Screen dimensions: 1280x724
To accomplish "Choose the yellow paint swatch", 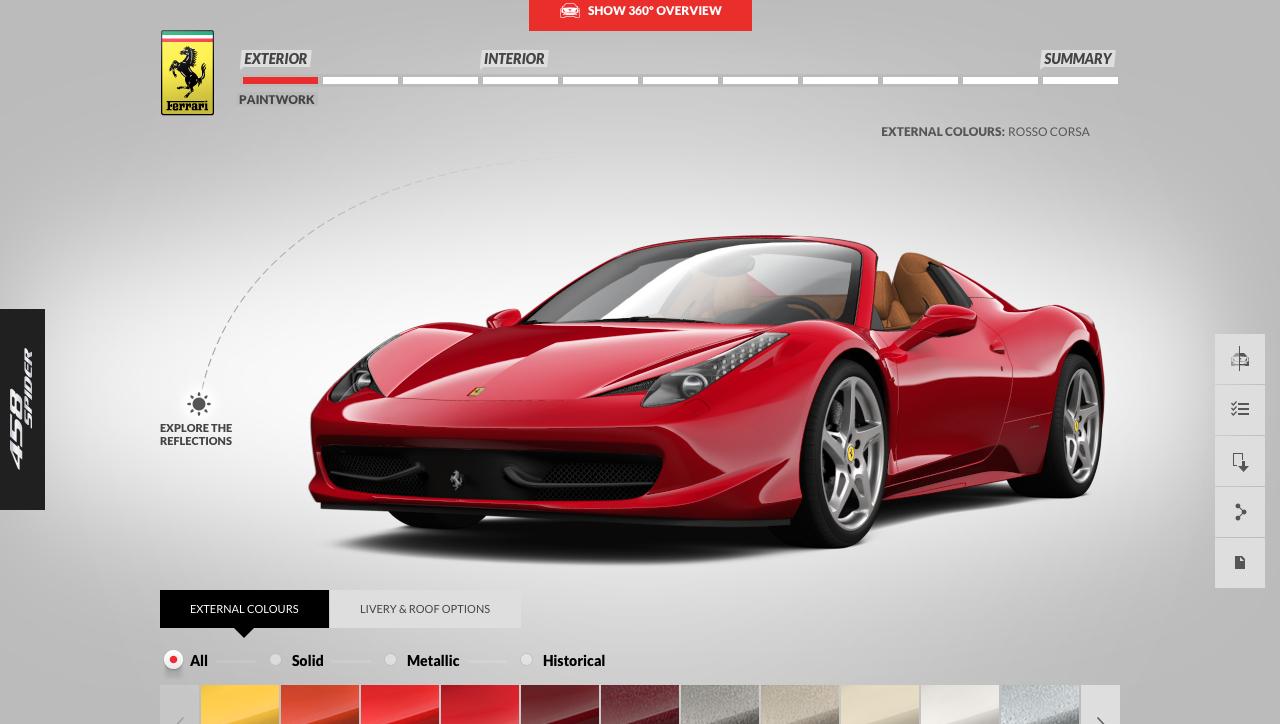I will (240, 705).
